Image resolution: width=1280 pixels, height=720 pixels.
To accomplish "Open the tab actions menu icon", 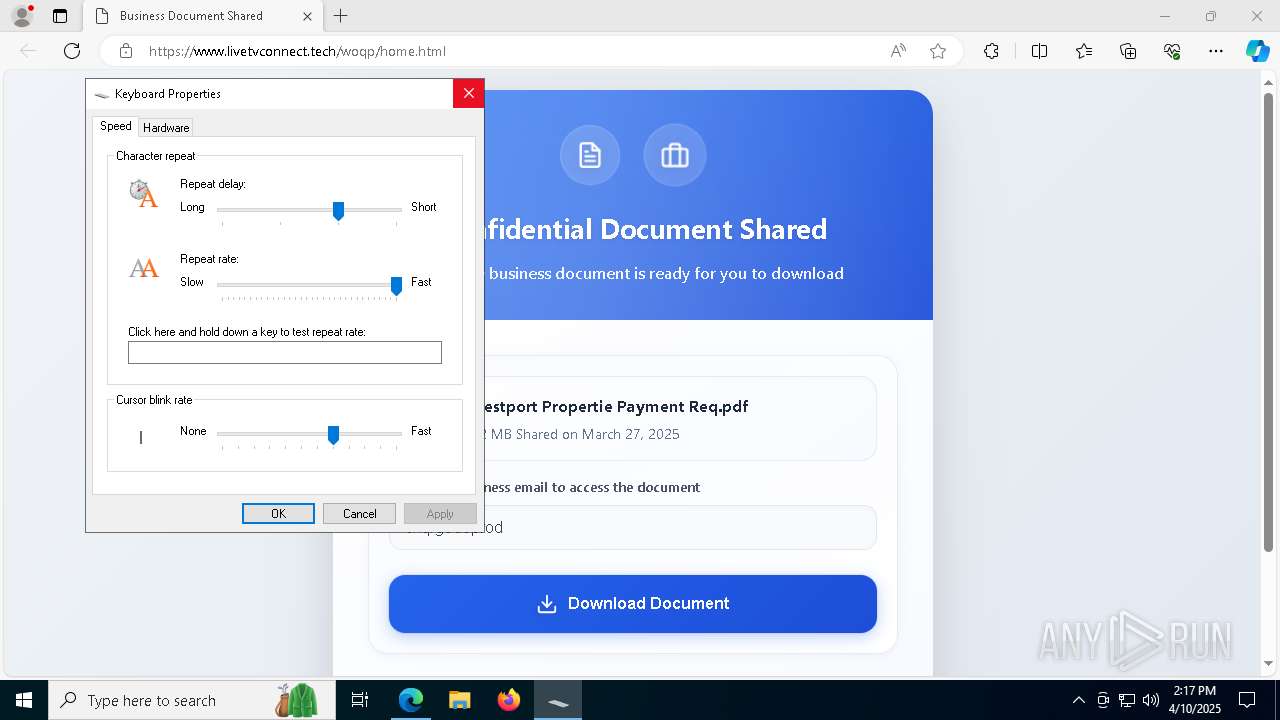I will [x=60, y=16].
